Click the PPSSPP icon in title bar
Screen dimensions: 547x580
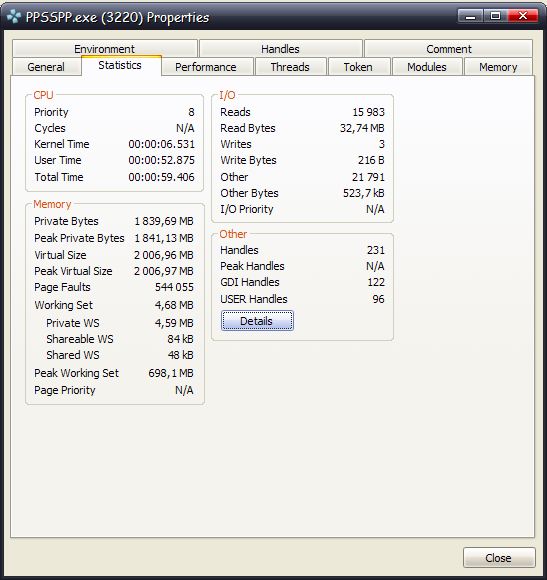(14, 17)
